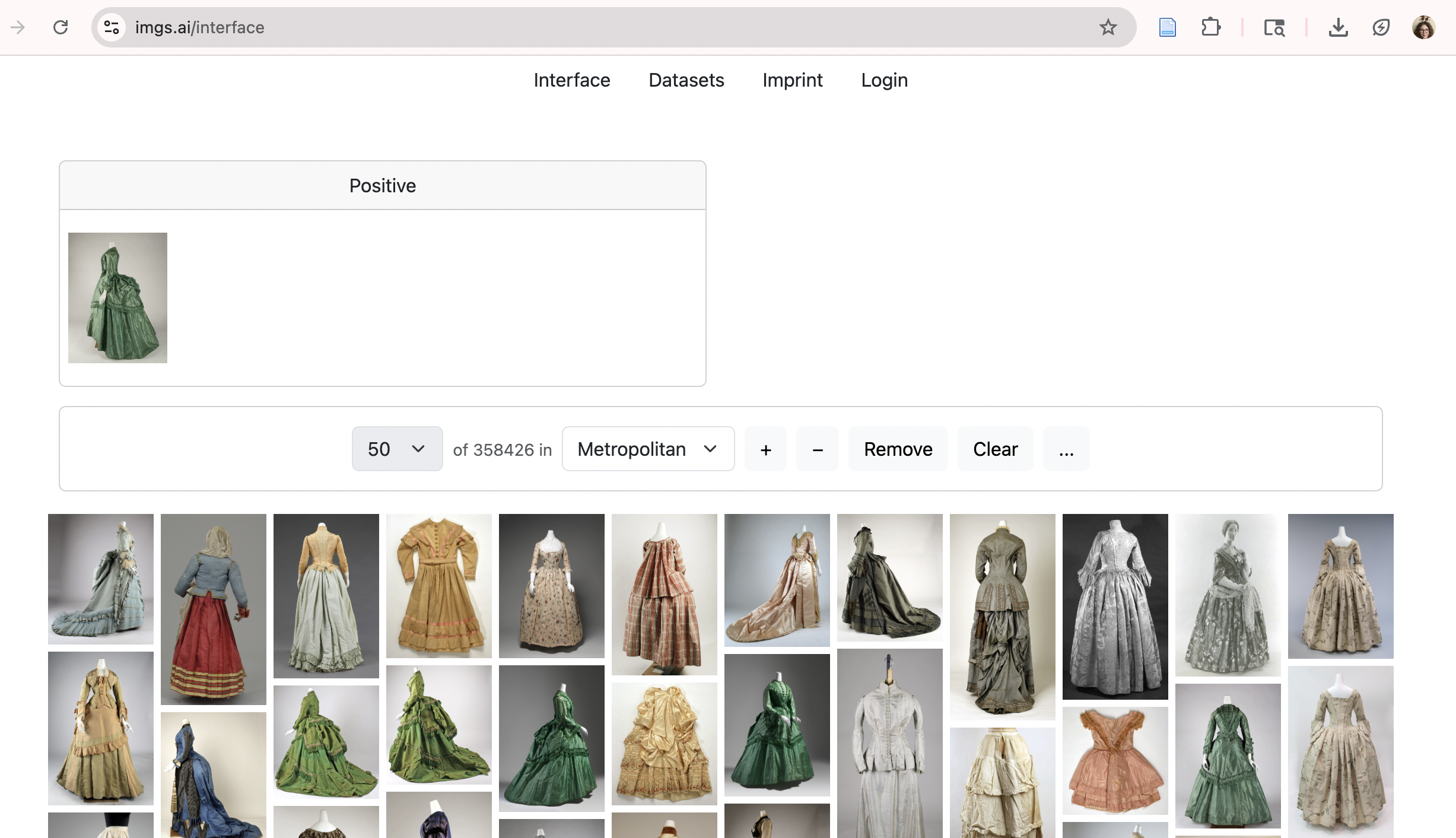1456x838 pixels.
Task: Click the plus (+) button
Action: point(765,449)
